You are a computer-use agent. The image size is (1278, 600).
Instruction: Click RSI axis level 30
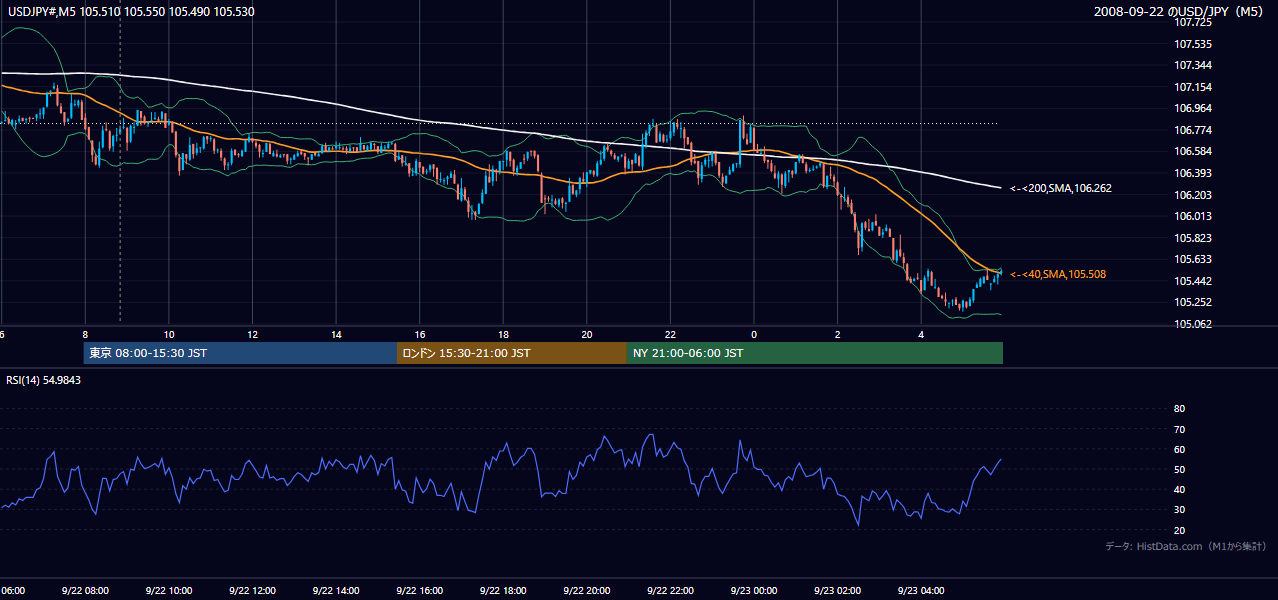coord(1179,510)
